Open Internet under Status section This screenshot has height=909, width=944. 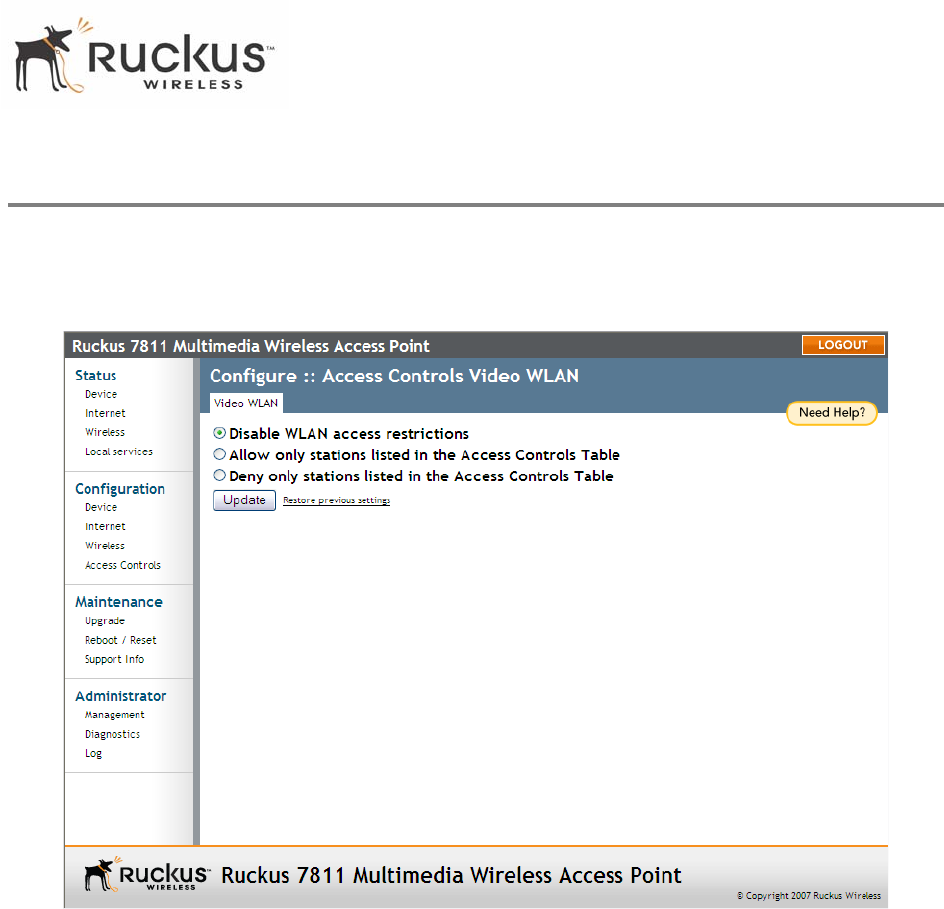click(x=105, y=414)
